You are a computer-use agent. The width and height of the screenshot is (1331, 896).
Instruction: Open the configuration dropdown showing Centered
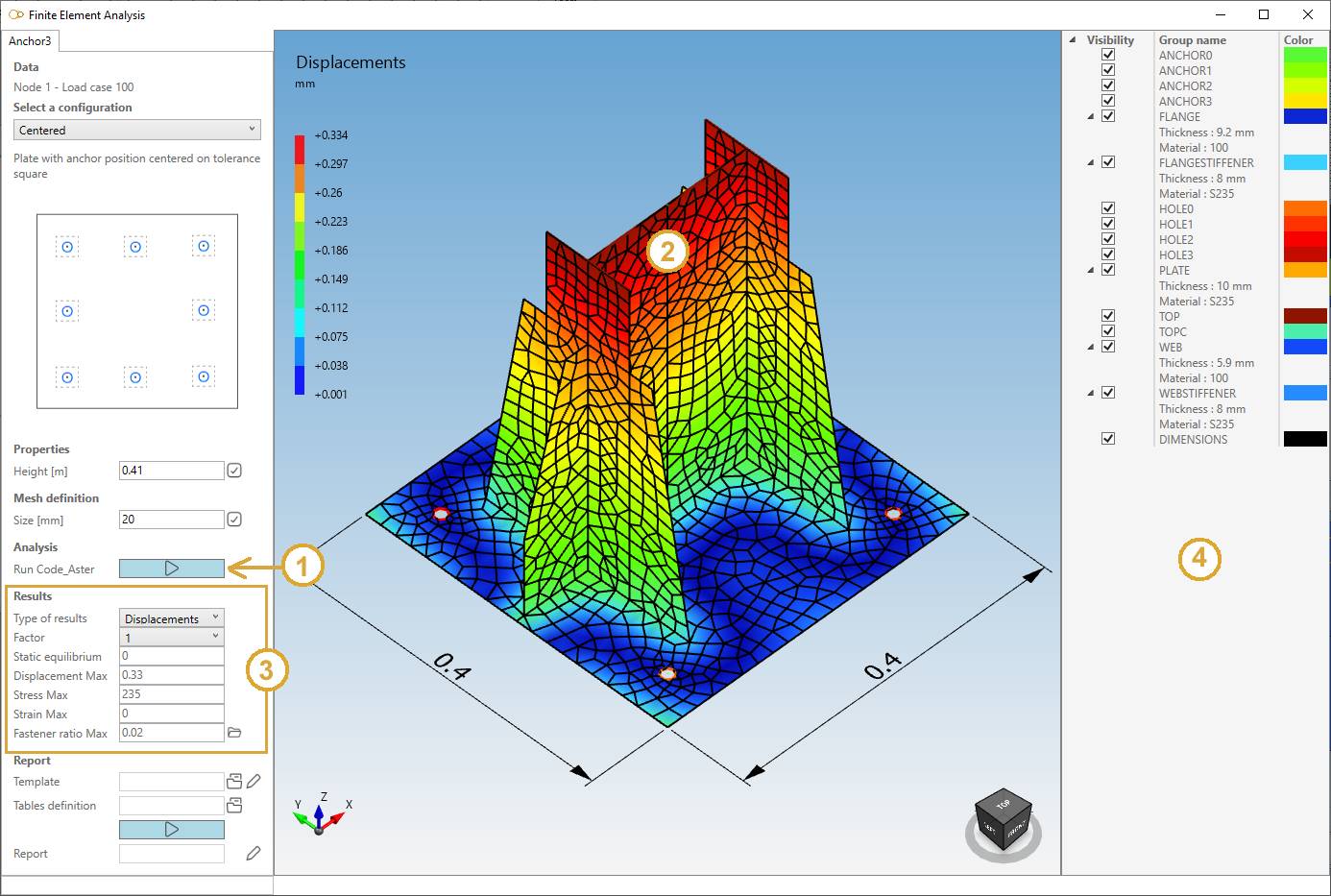coord(137,130)
